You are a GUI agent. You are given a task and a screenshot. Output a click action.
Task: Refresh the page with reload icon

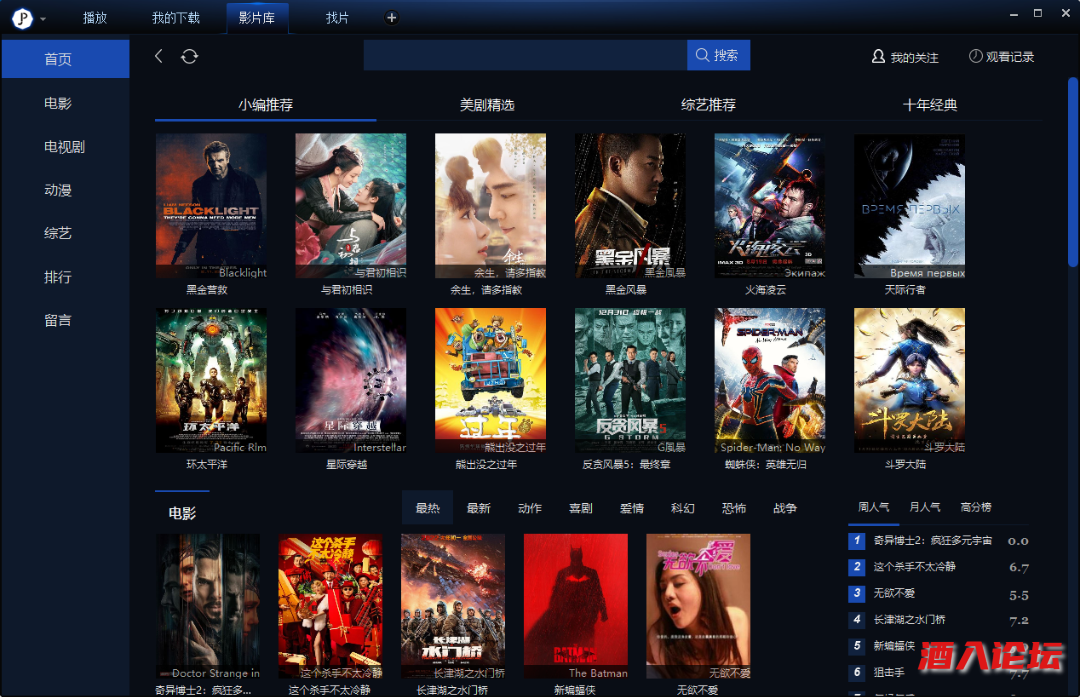click(189, 56)
